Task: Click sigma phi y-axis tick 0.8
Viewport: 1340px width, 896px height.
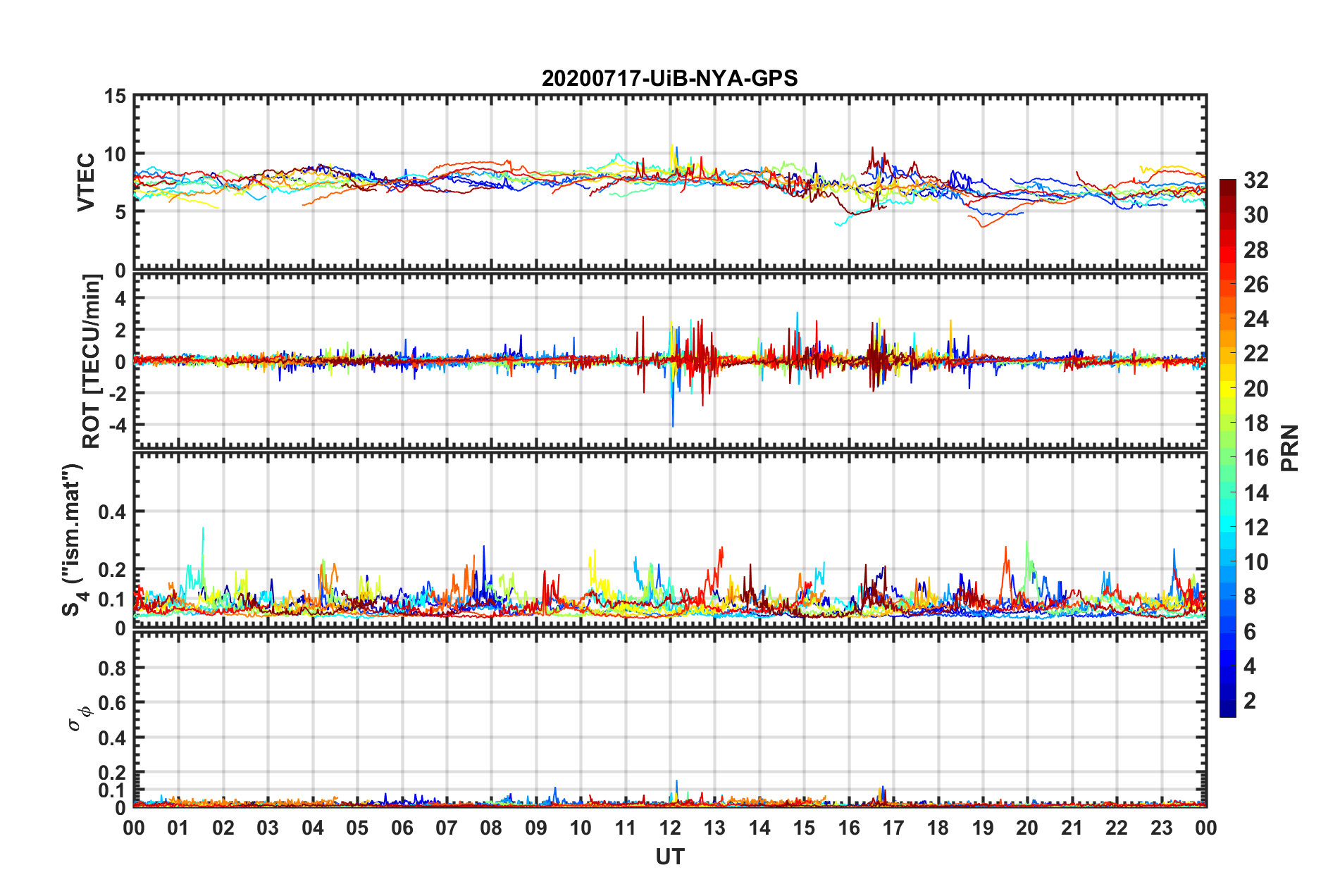Action: tap(113, 668)
